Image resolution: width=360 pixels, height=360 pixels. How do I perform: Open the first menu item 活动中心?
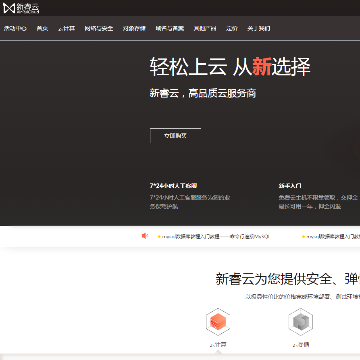click(x=15, y=29)
